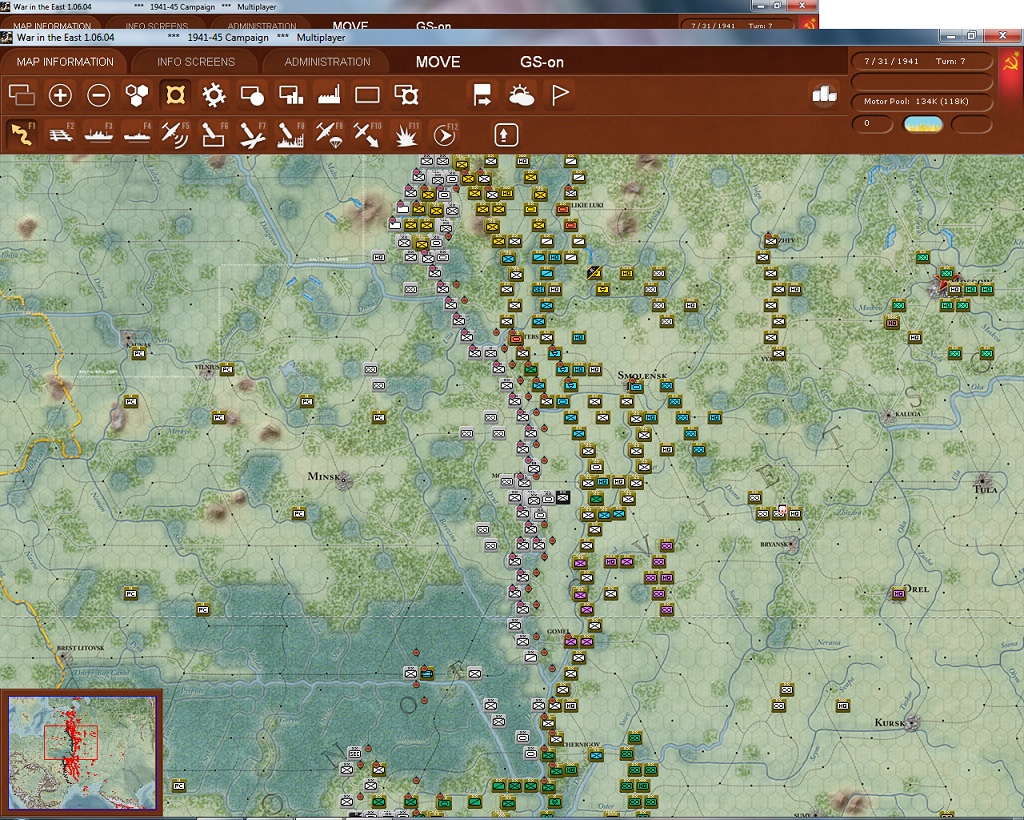The image size is (1024, 820).
Task: Toggle the highlighted yellow unit-frame icon
Action: point(175,95)
